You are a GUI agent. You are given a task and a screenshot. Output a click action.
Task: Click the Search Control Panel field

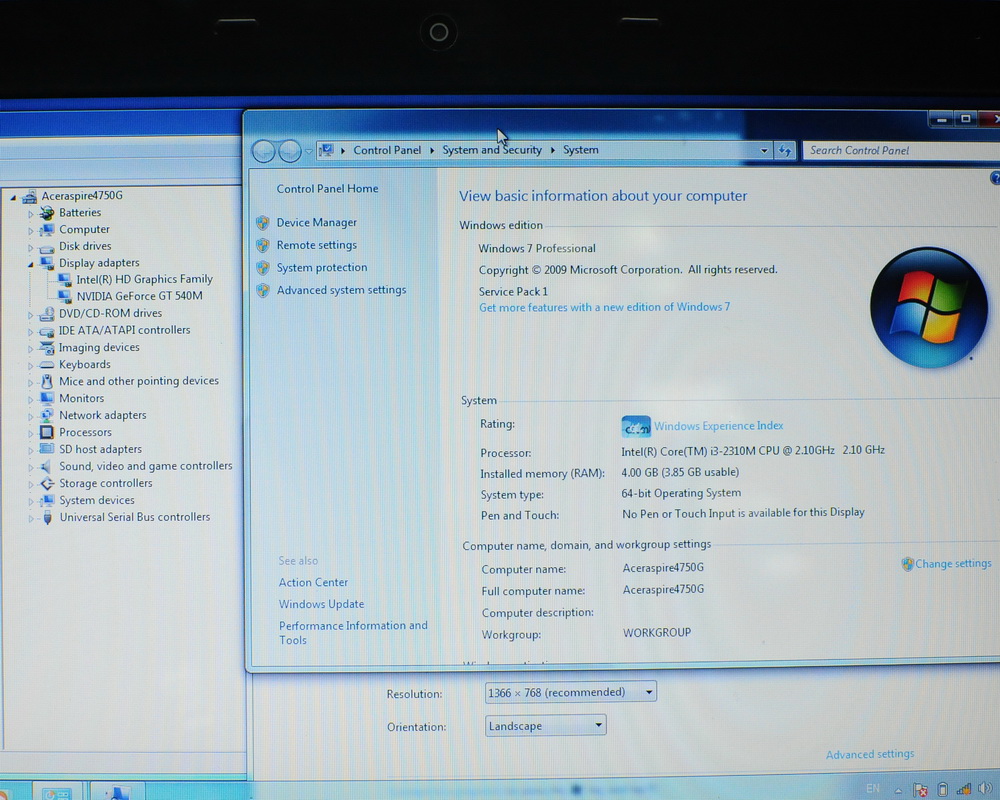[x=901, y=151]
